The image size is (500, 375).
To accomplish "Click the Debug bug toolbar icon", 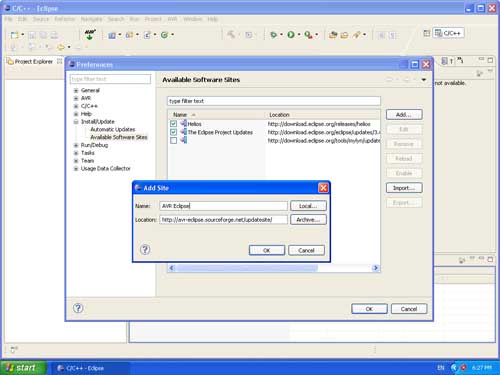I will pos(273,35).
